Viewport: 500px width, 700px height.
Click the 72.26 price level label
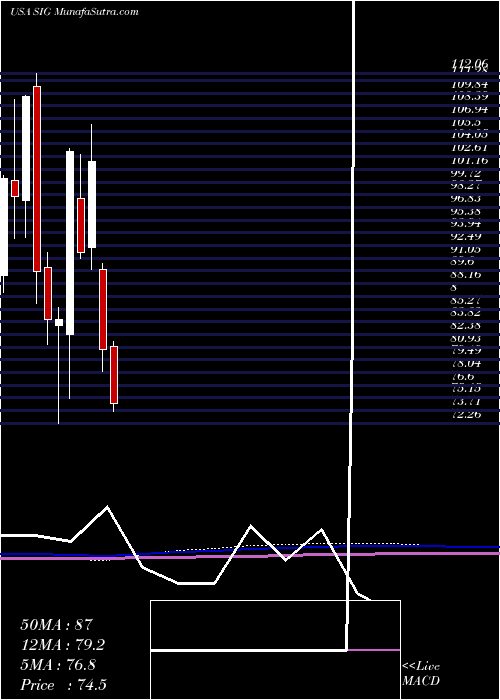[468, 414]
